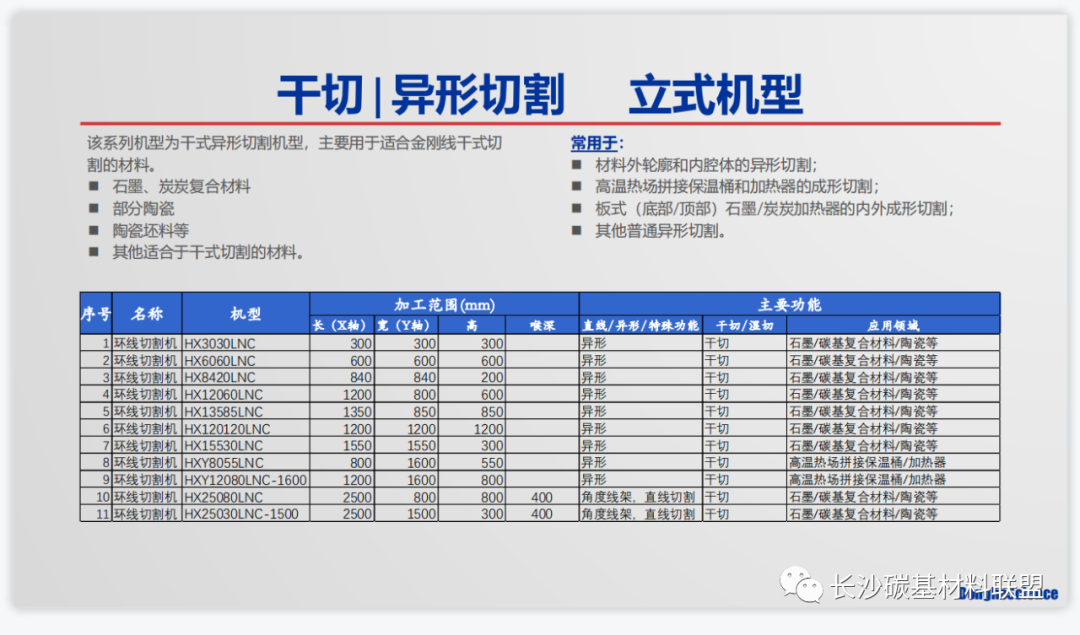Select model HX3030LNC in row 1
1080x635 pixels.
220,343
